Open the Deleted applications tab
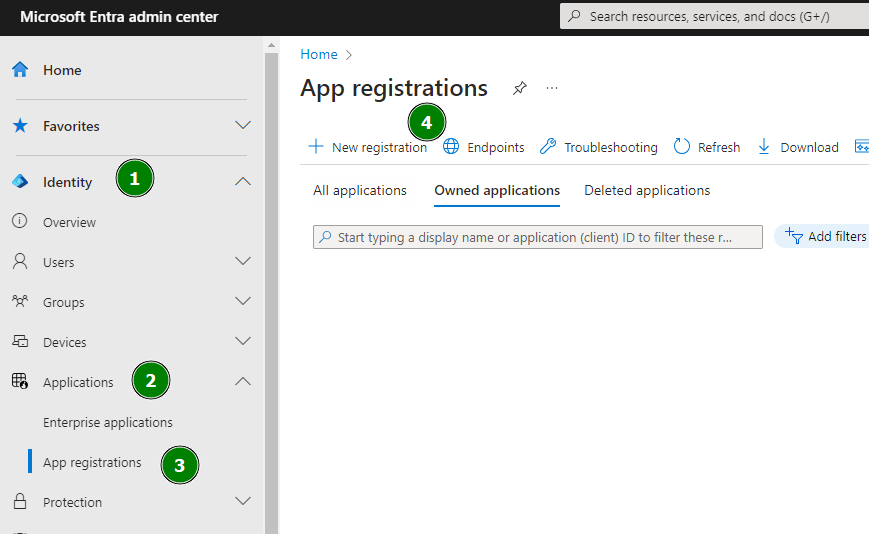Viewport: 869px width, 534px height. [x=647, y=191]
